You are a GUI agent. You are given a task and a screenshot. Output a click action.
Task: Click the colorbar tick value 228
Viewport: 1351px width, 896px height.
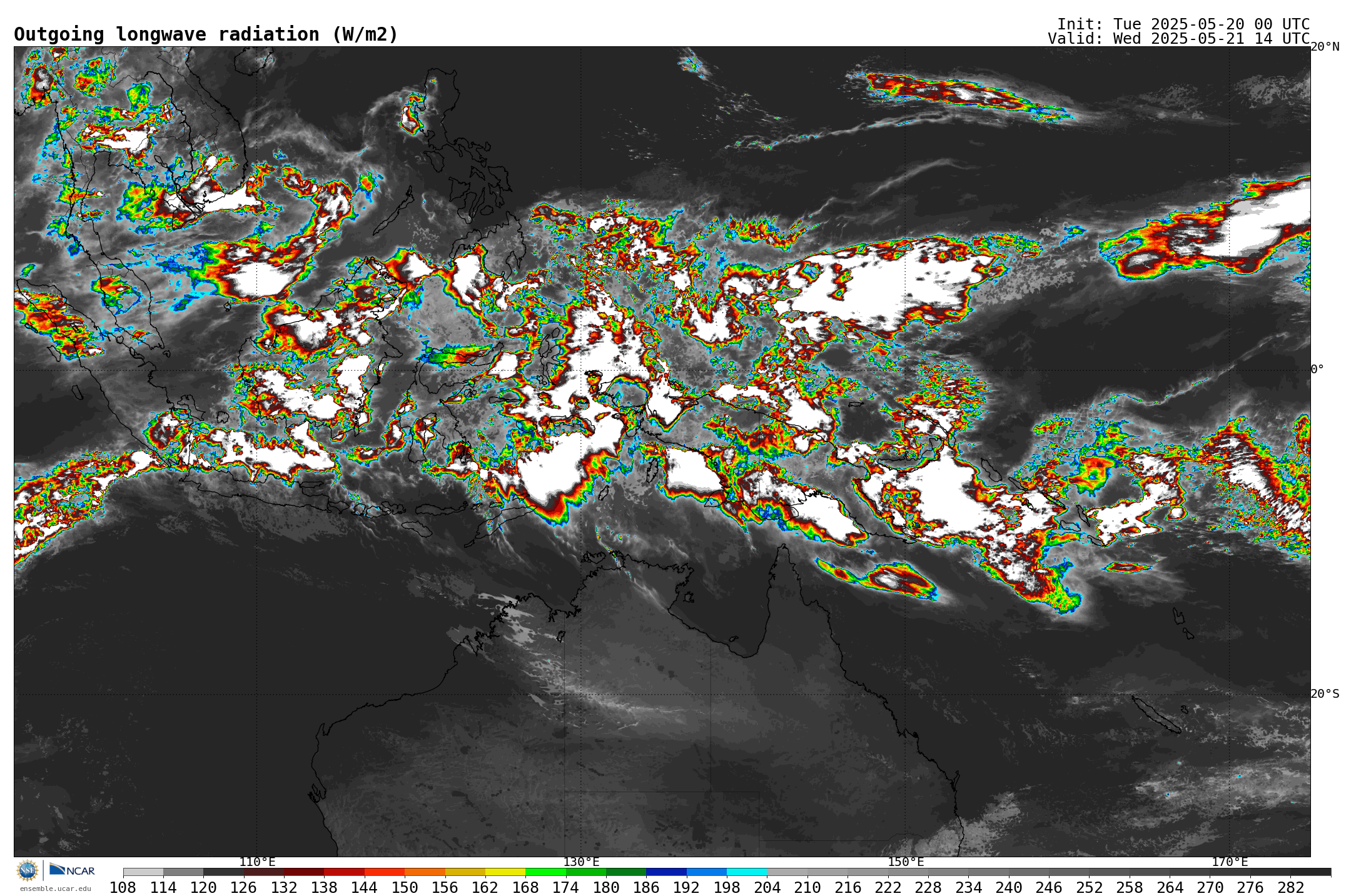(928, 887)
